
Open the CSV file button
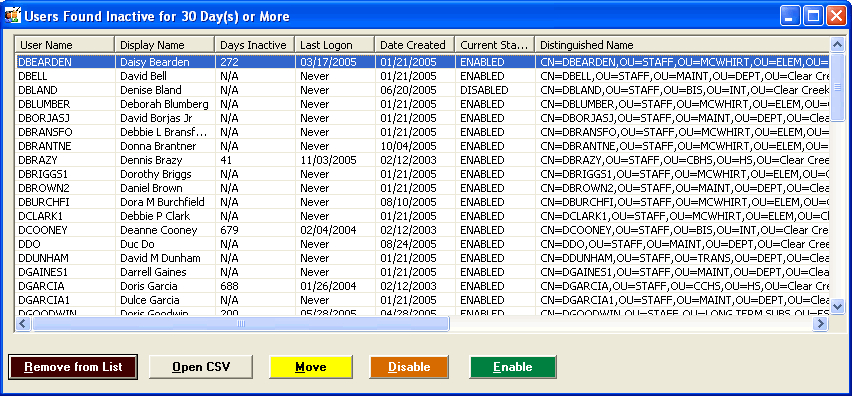[x=201, y=367]
